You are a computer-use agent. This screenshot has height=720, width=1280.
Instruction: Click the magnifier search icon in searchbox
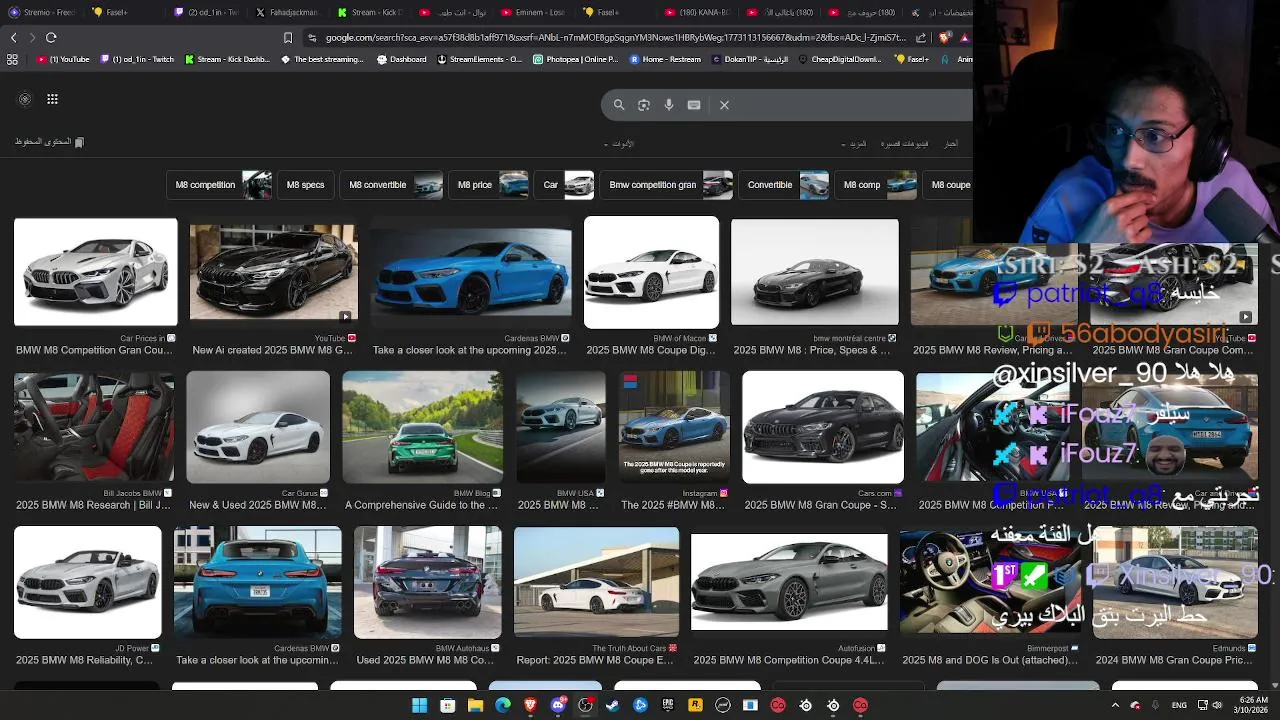pos(619,105)
